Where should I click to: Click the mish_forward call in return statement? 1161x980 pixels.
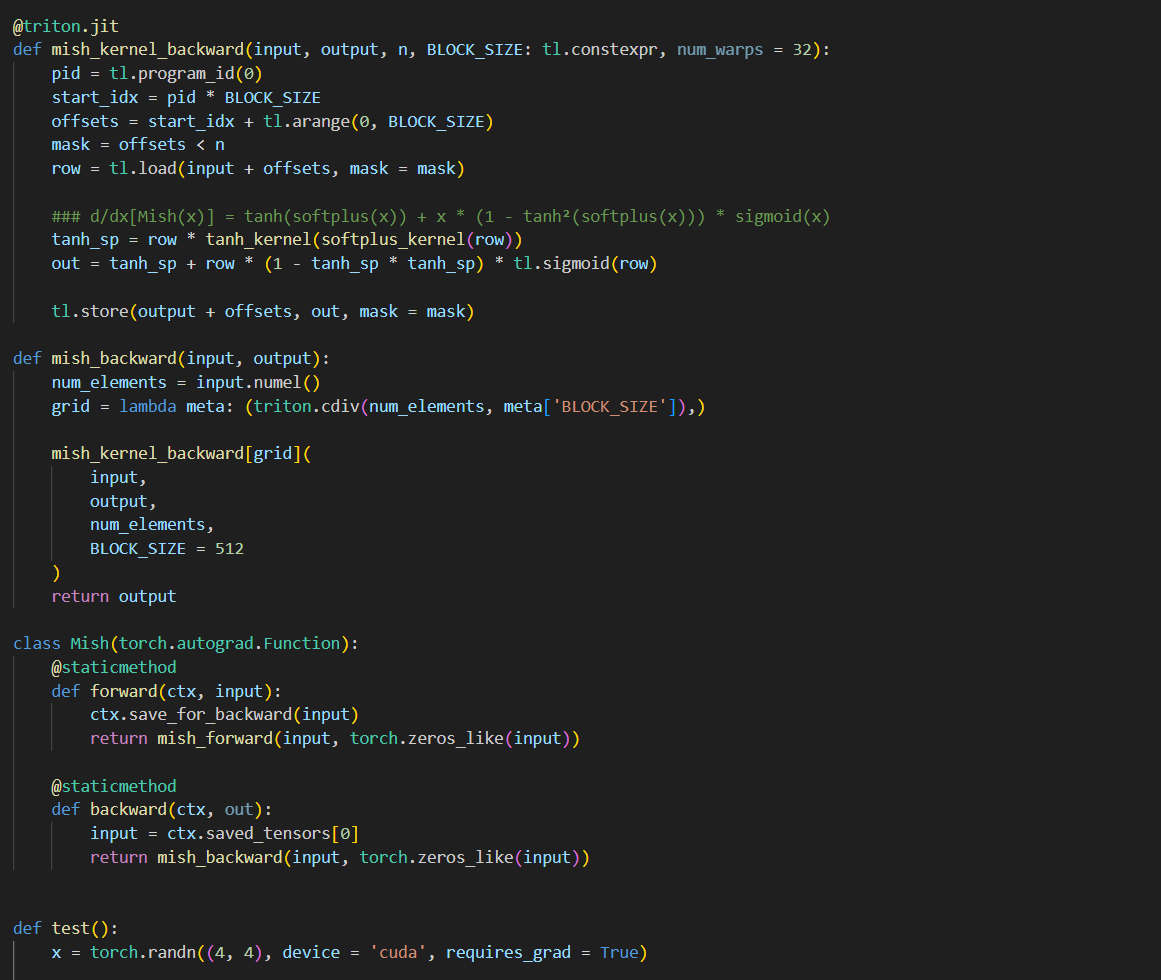click(215, 739)
